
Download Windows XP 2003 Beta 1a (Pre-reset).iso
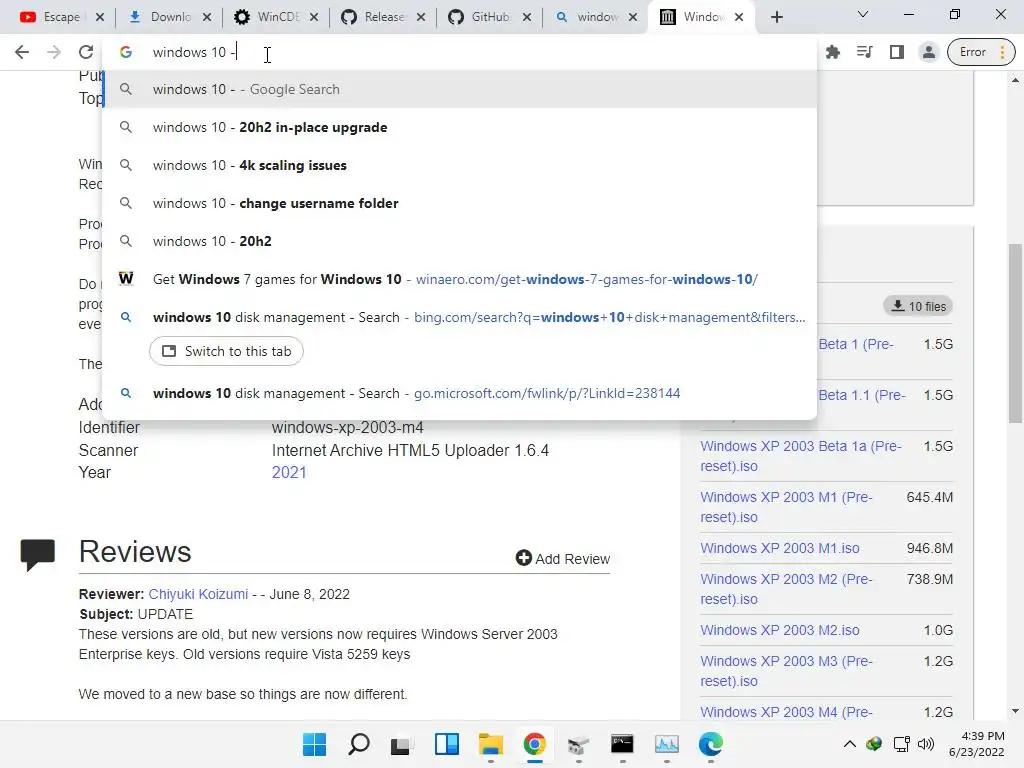(x=801, y=456)
